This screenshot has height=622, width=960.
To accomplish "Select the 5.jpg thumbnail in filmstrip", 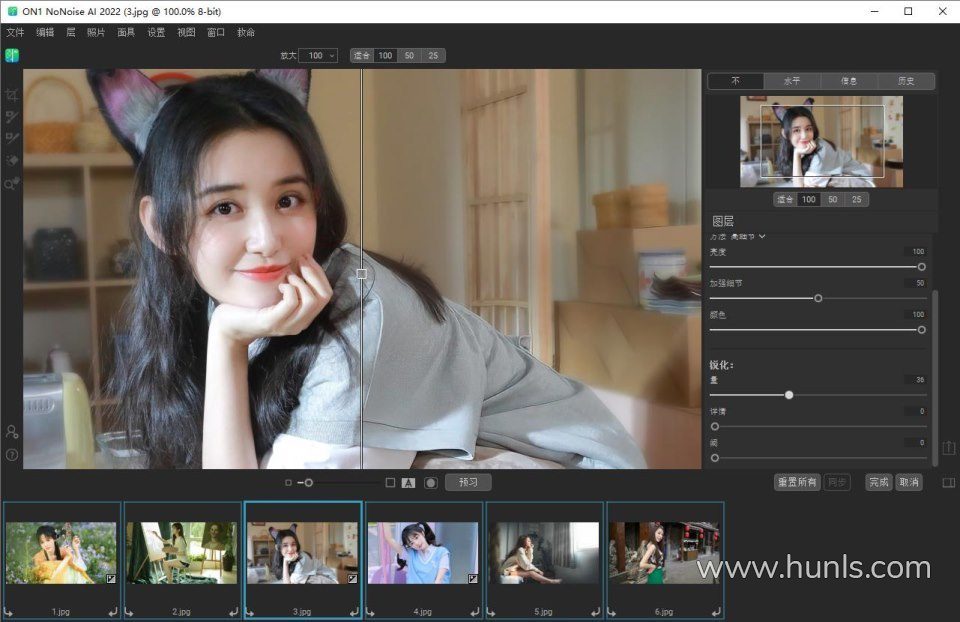I will [x=543, y=553].
